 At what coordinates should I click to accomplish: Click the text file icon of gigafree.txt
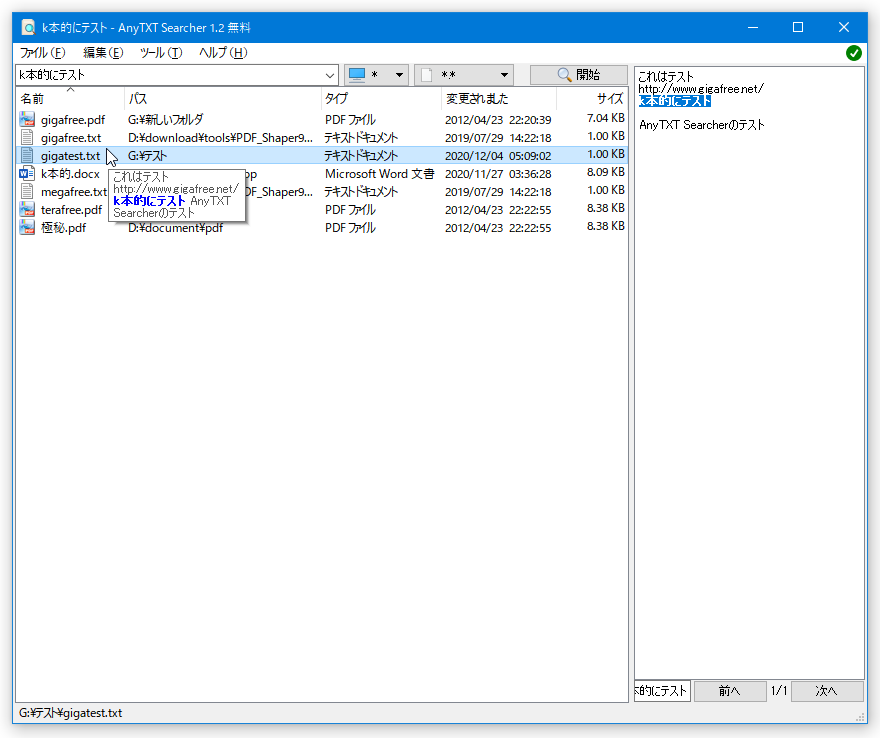coord(27,137)
